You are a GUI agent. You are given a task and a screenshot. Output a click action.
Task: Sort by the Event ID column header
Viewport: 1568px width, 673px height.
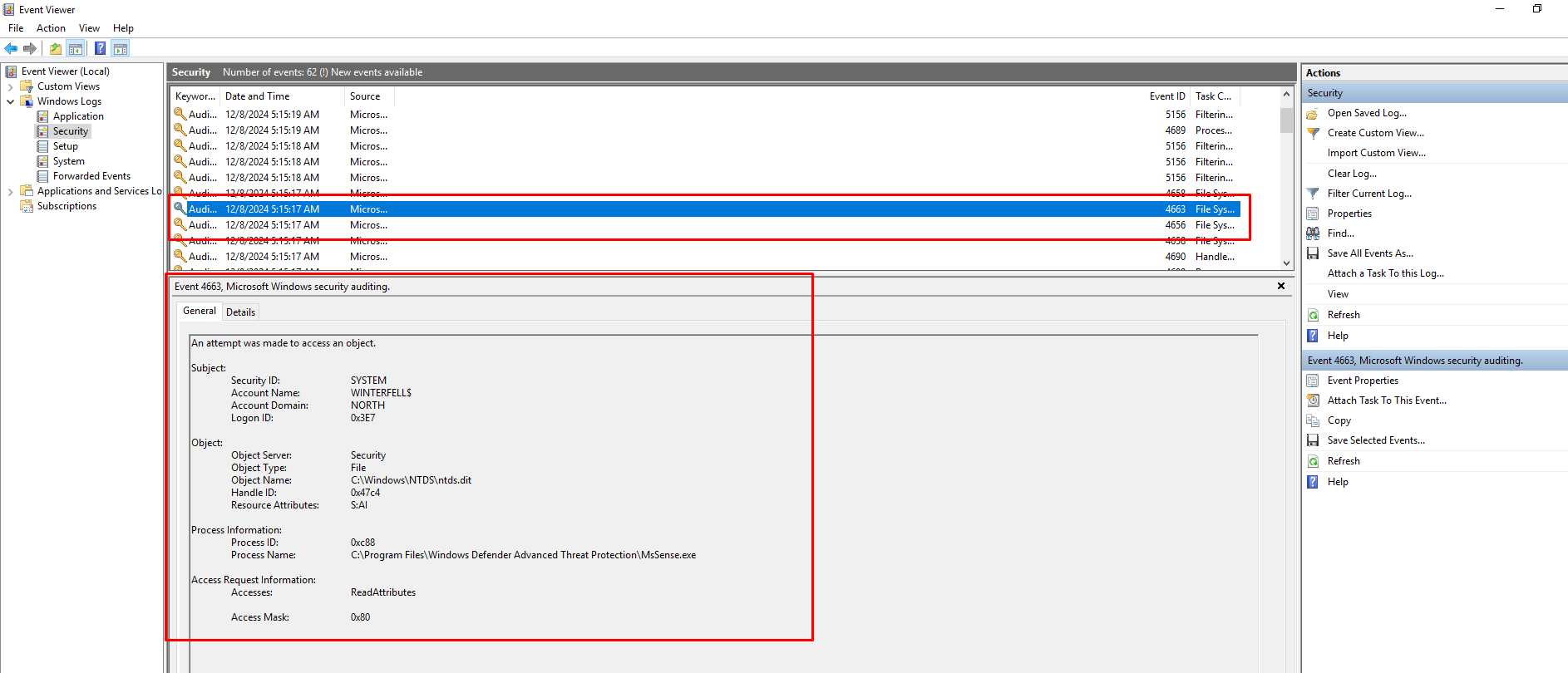tap(1167, 96)
